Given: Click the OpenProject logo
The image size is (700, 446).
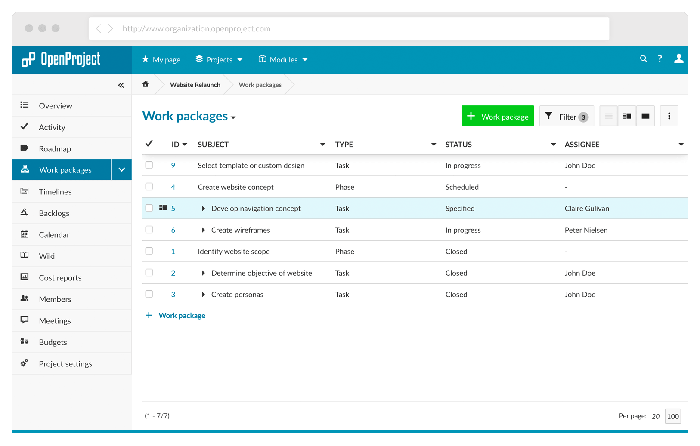Looking at the screenshot, I should (x=61, y=59).
